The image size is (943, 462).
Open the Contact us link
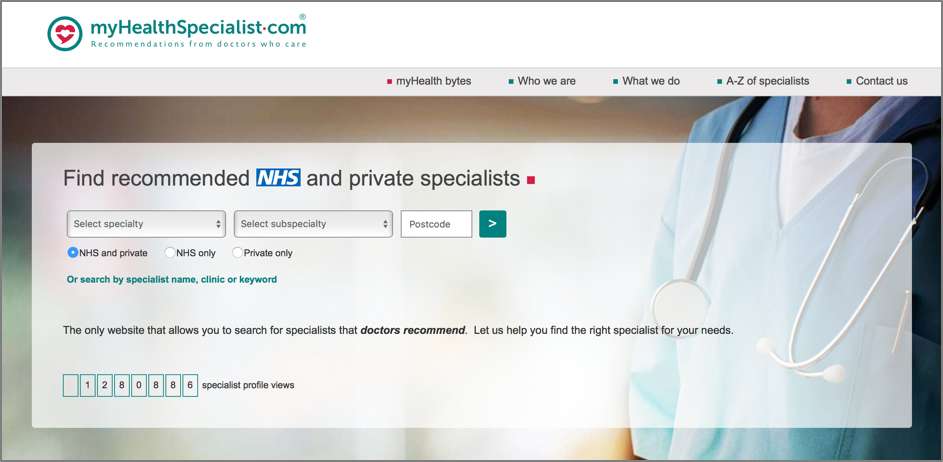(x=882, y=81)
